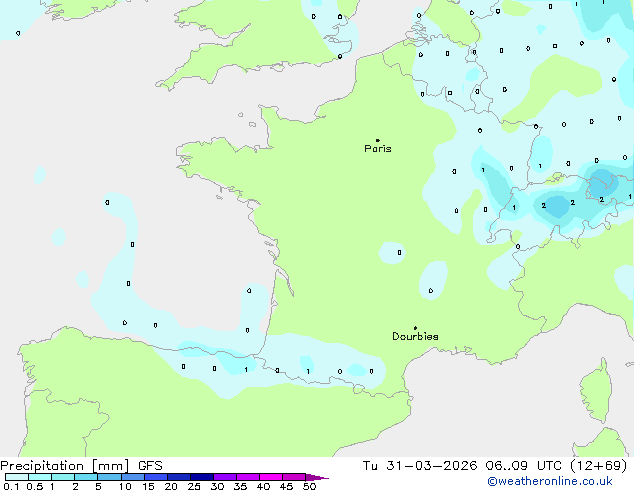Pick the legend swatch between 10 and 15
Image resolution: width=634 pixels, height=490 pixels.
click(133, 477)
